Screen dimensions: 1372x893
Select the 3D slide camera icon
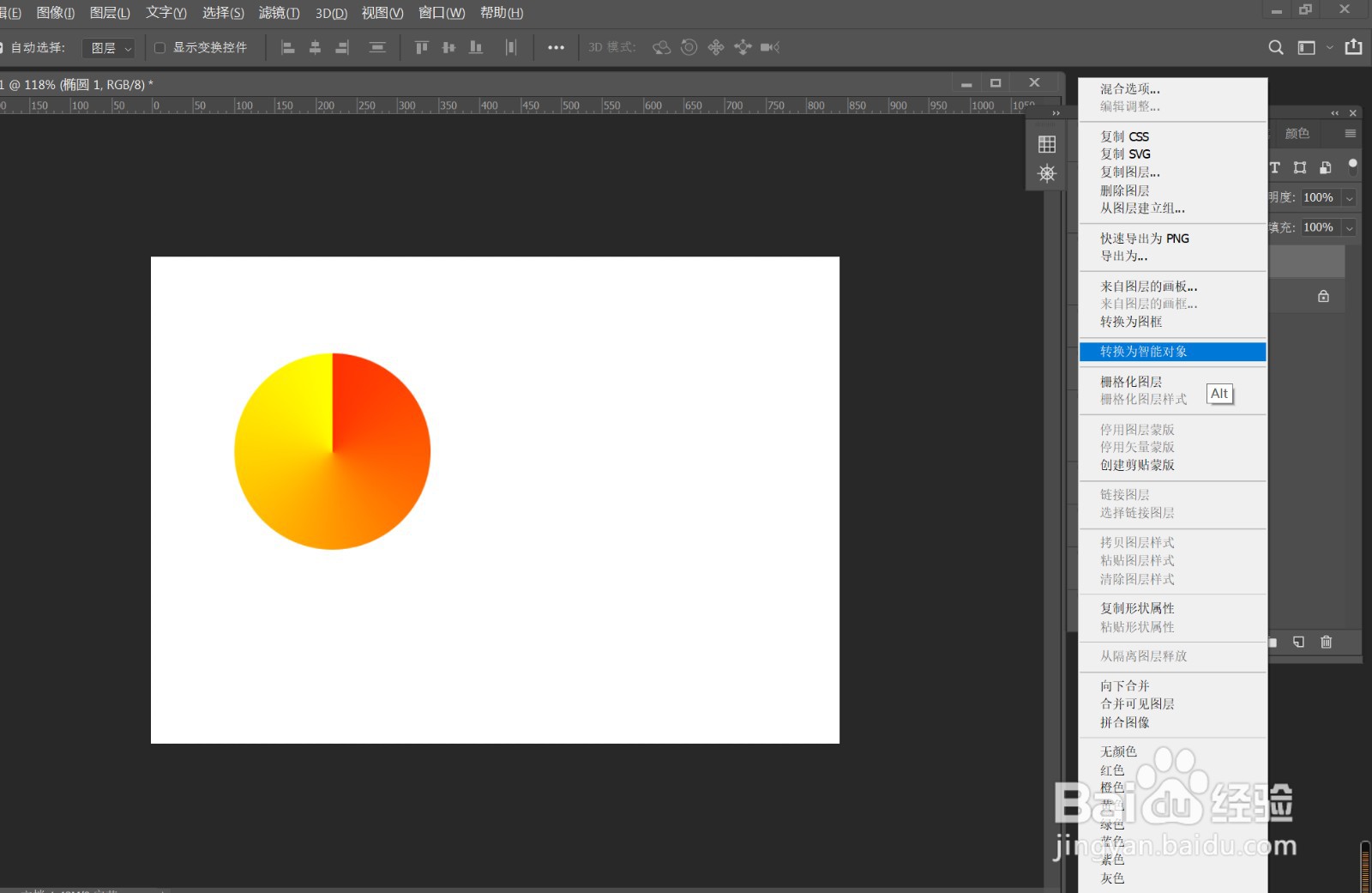[743, 47]
